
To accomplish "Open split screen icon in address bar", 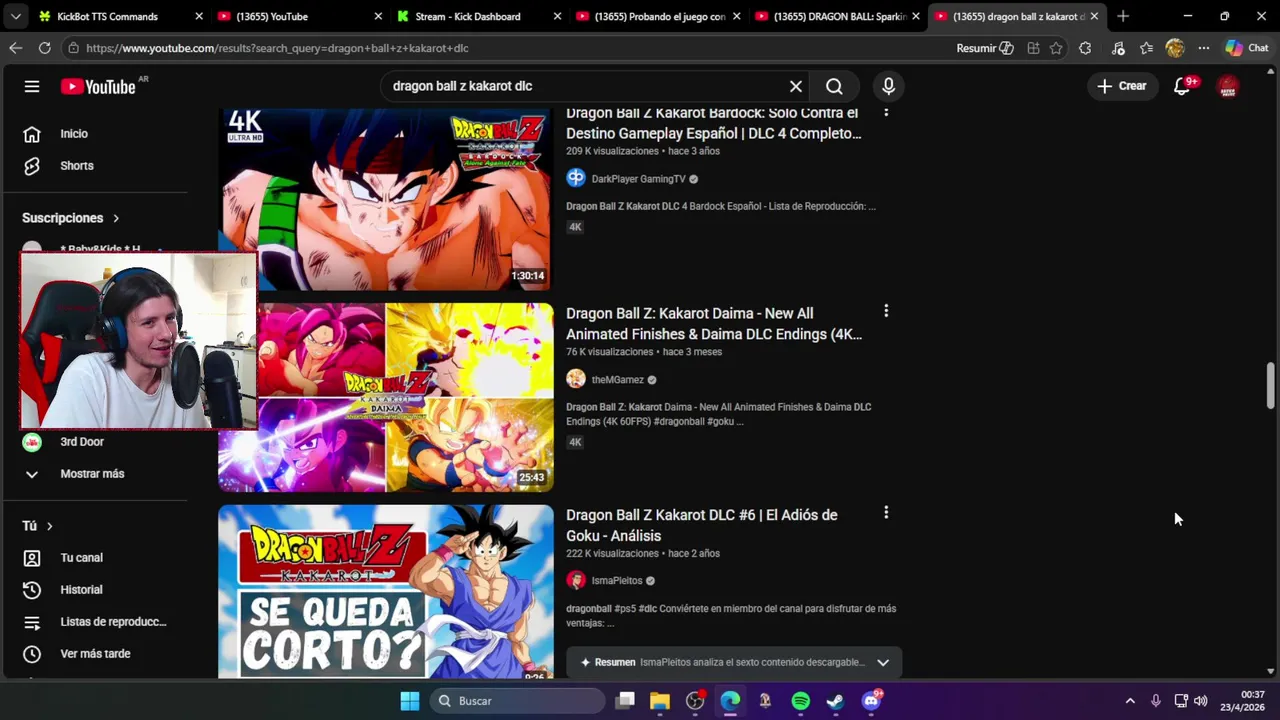I will pos(1033,48).
